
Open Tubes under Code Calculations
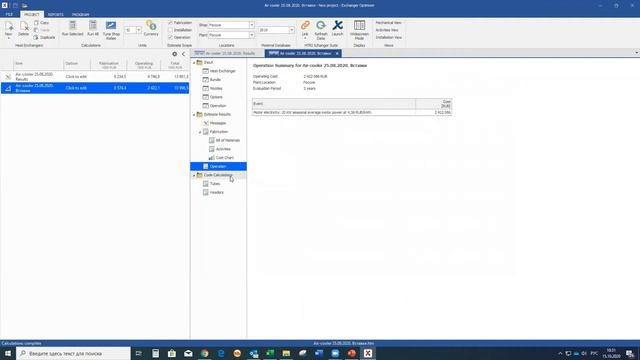pyautogui.click(x=215, y=184)
